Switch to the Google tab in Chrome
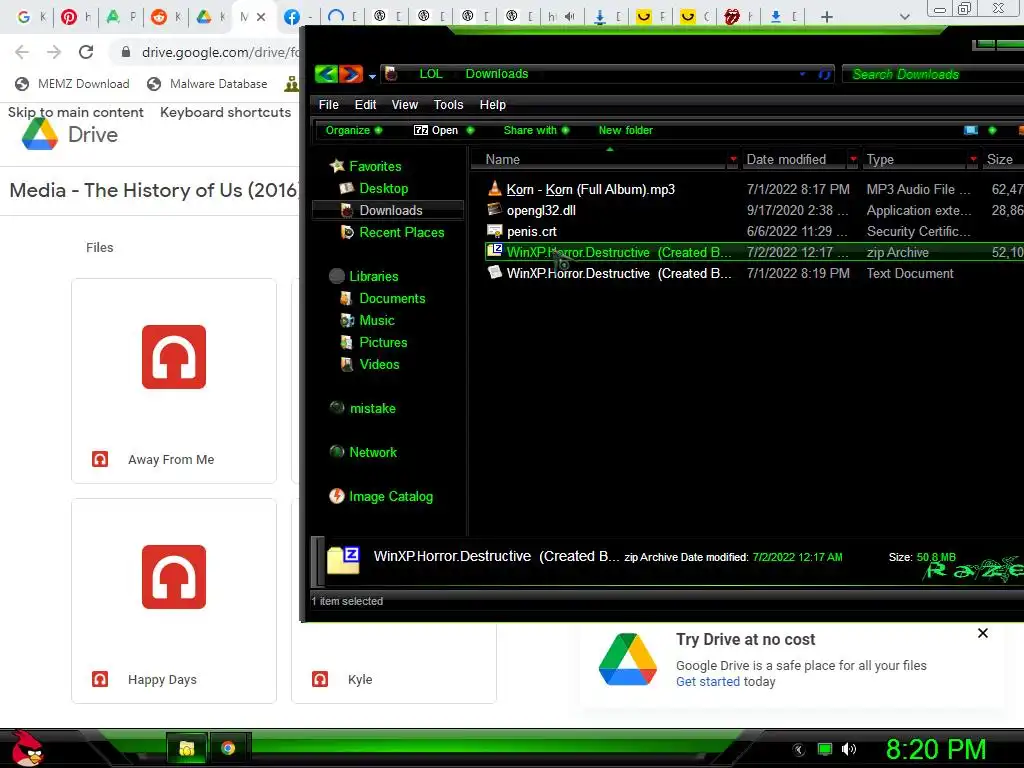Screen dimensions: 1024x768 pyautogui.click(x=24, y=17)
